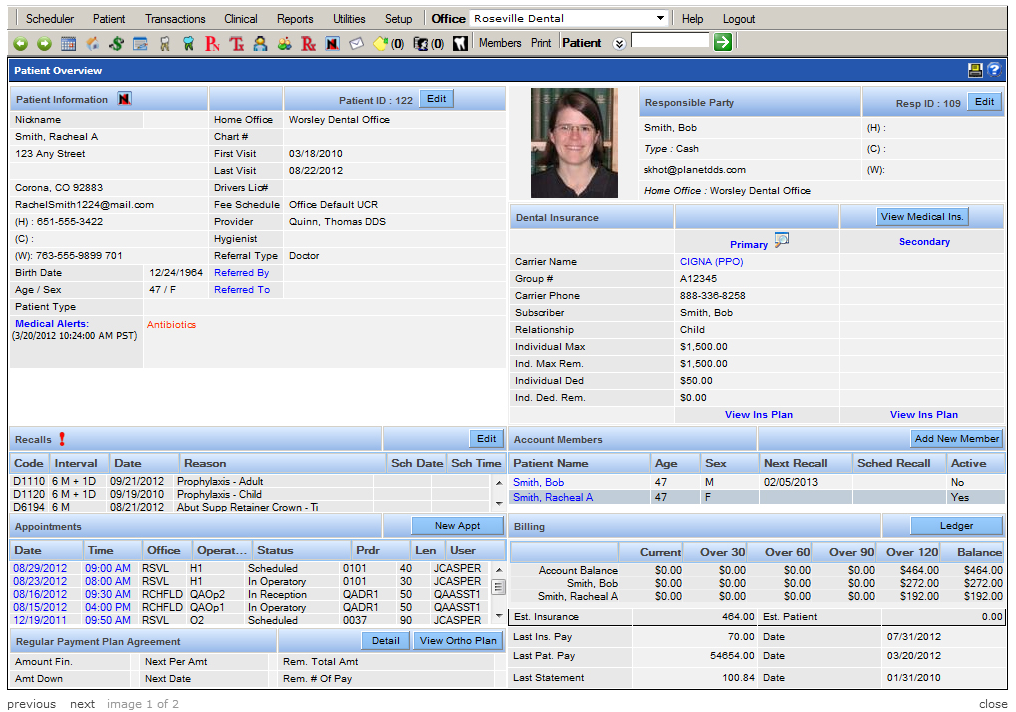Open the Referred By link

click(x=242, y=273)
